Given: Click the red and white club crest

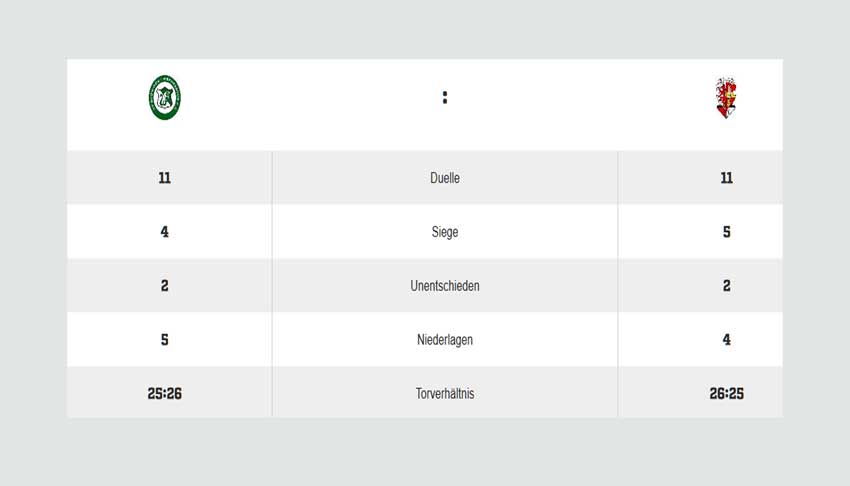Looking at the screenshot, I should (x=726, y=98).
